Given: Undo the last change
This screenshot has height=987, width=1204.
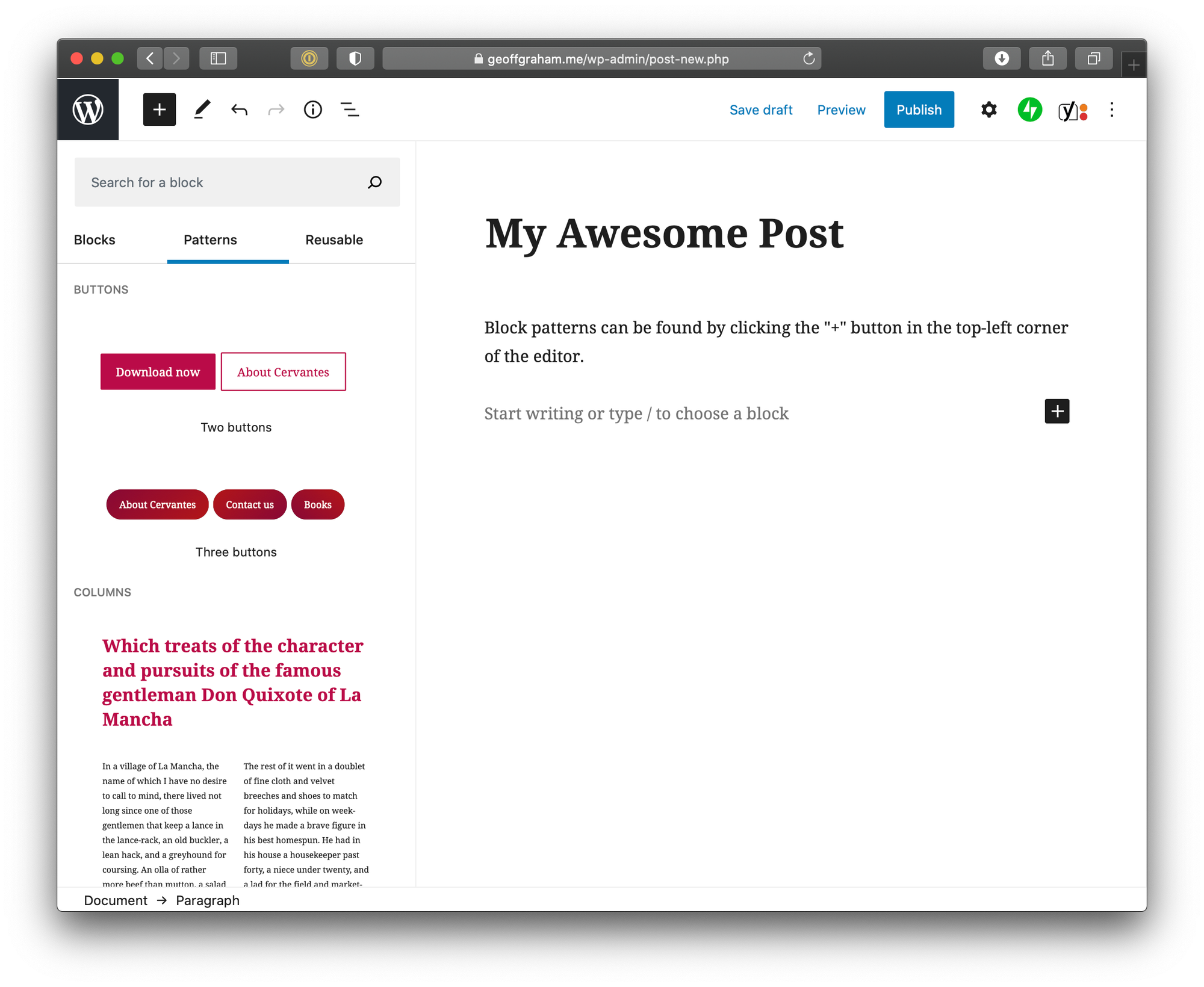Looking at the screenshot, I should [239, 109].
